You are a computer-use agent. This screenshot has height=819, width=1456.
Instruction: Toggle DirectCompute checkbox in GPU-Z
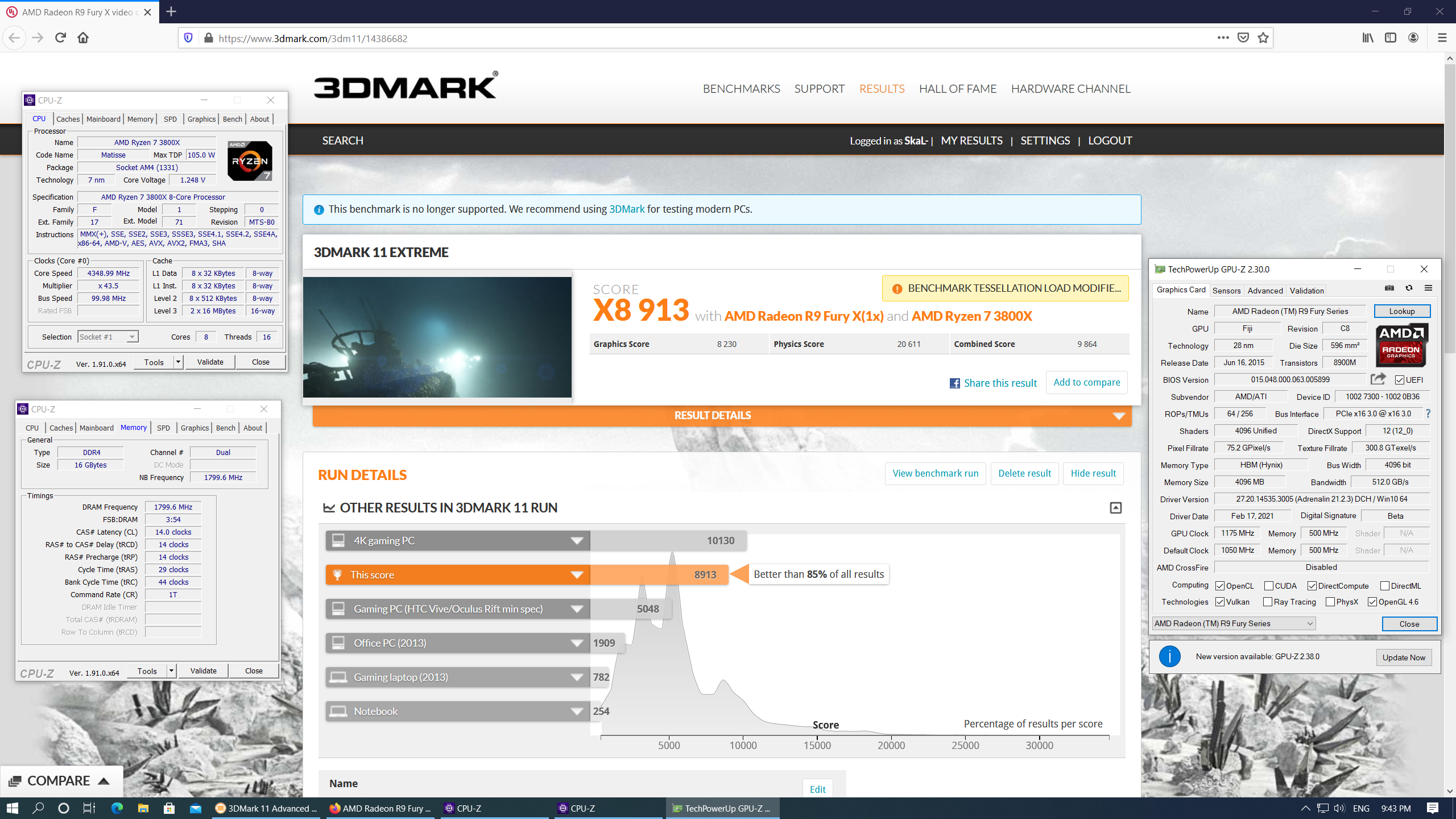tap(1312, 586)
